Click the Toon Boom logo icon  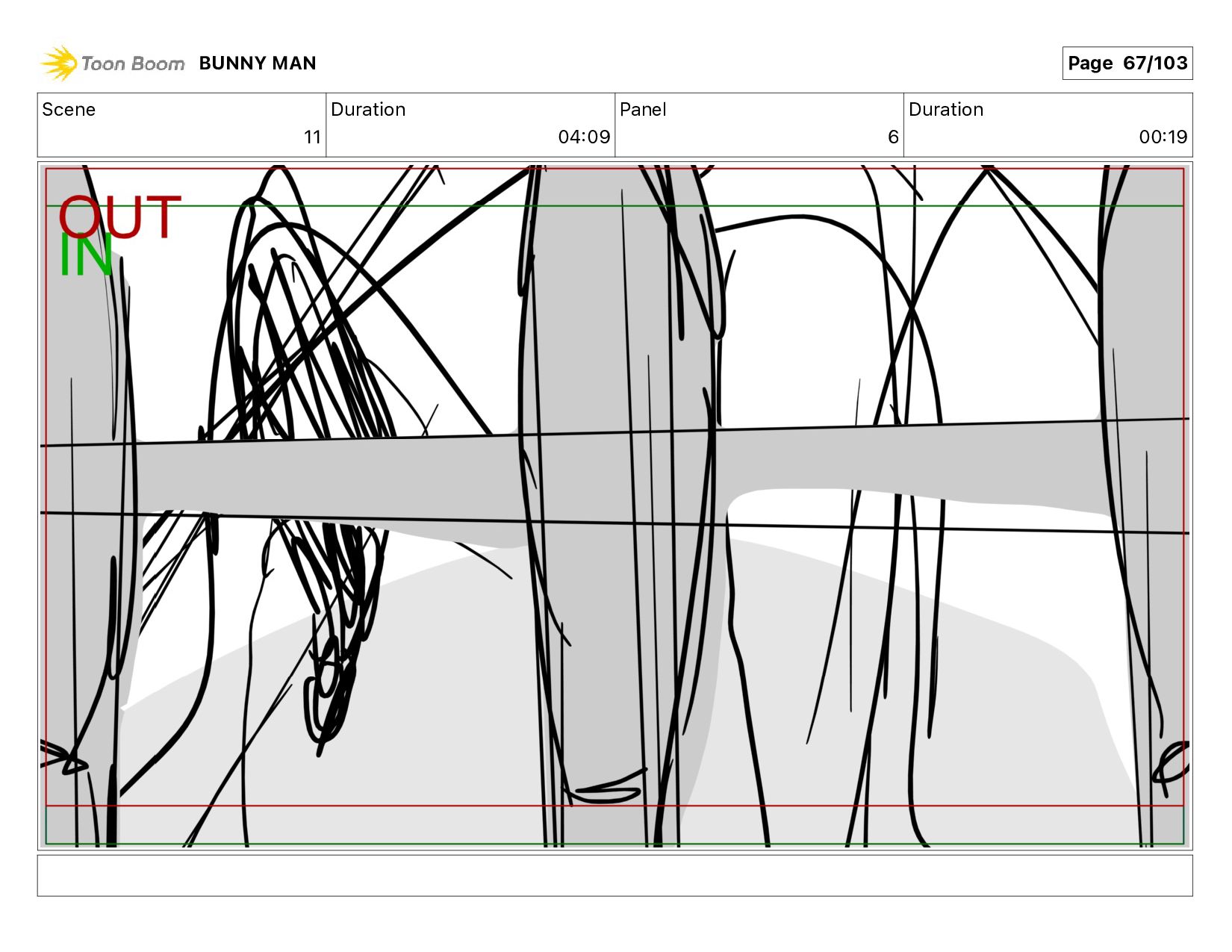(x=59, y=63)
